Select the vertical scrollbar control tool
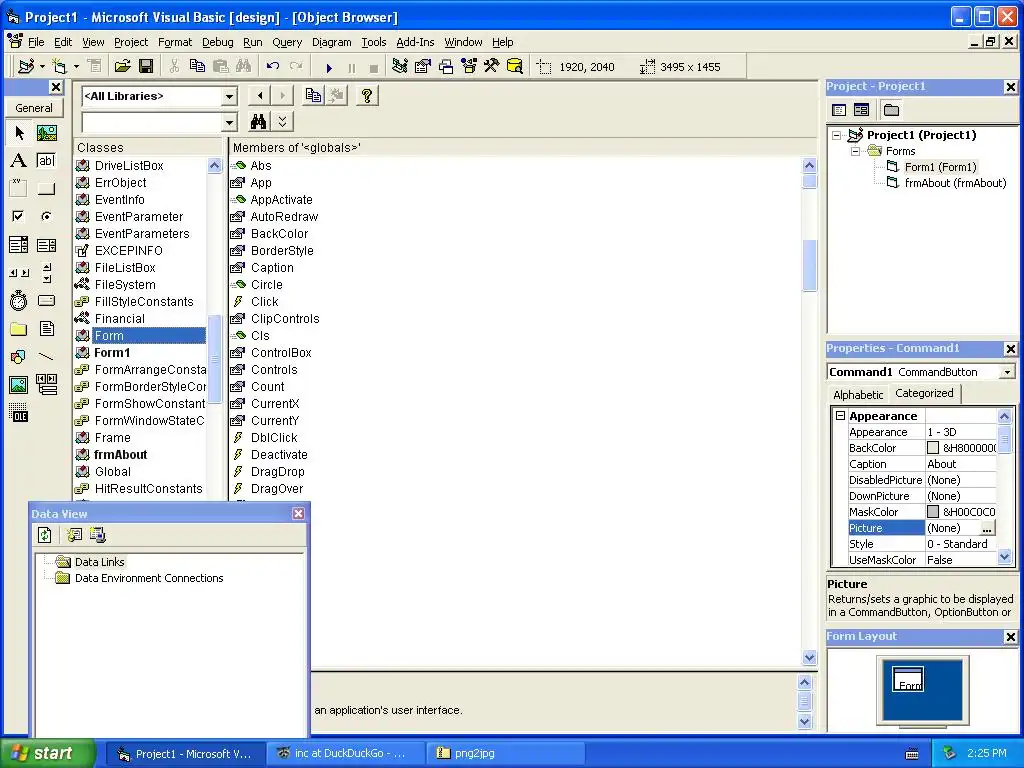Viewport: 1024px width, 768px height. [x=46, y=273]
